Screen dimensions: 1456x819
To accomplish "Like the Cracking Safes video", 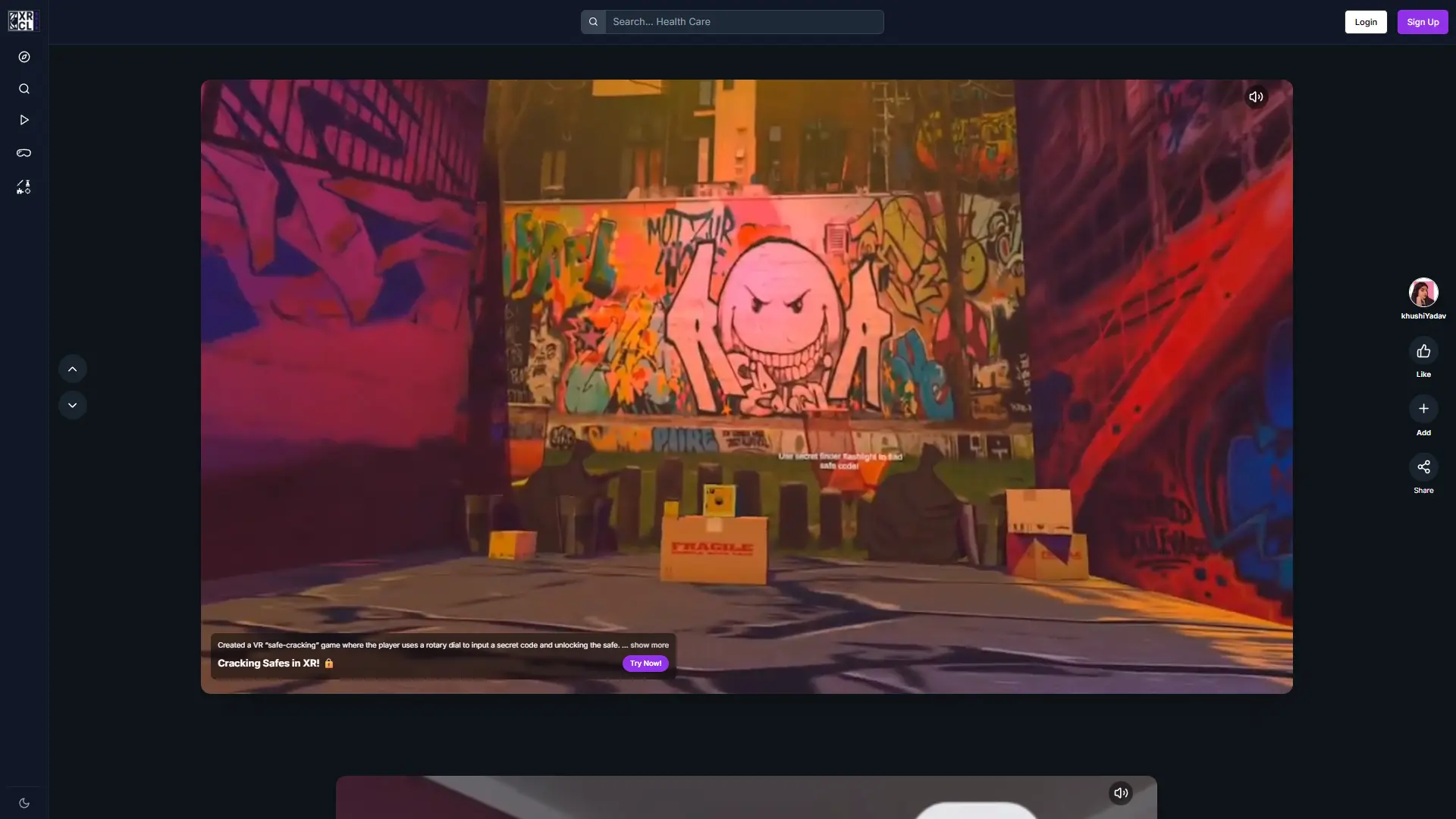I will pyautogui.click(x=1423, y=351).
